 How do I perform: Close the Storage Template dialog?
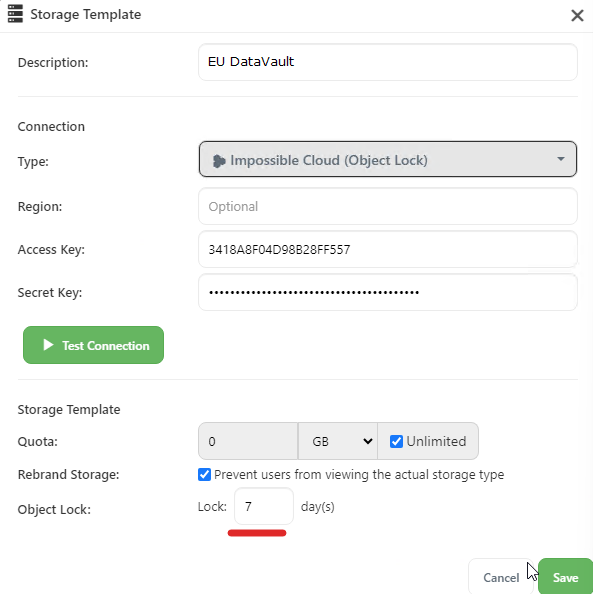point(577,16)
